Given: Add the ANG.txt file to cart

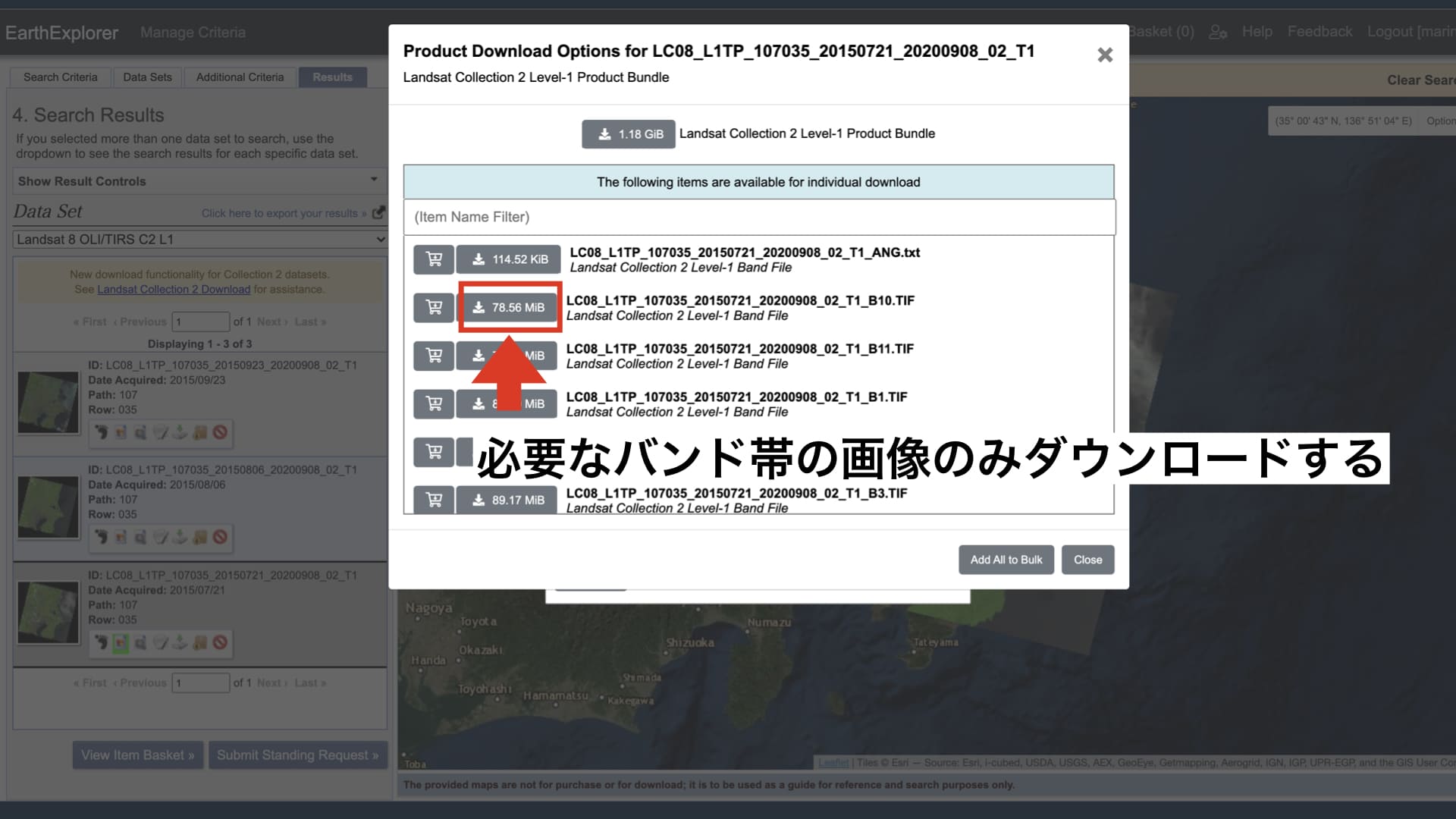Looking at the screenshot, I should click(434, 259).
